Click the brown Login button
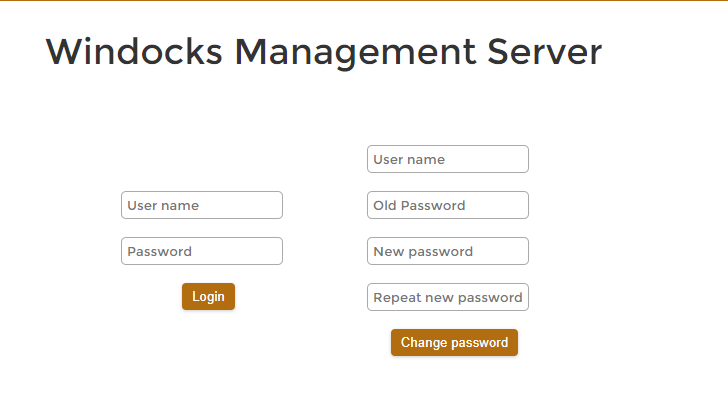The height and width of the screenshot is (416, 728). (x=208, y=296)
